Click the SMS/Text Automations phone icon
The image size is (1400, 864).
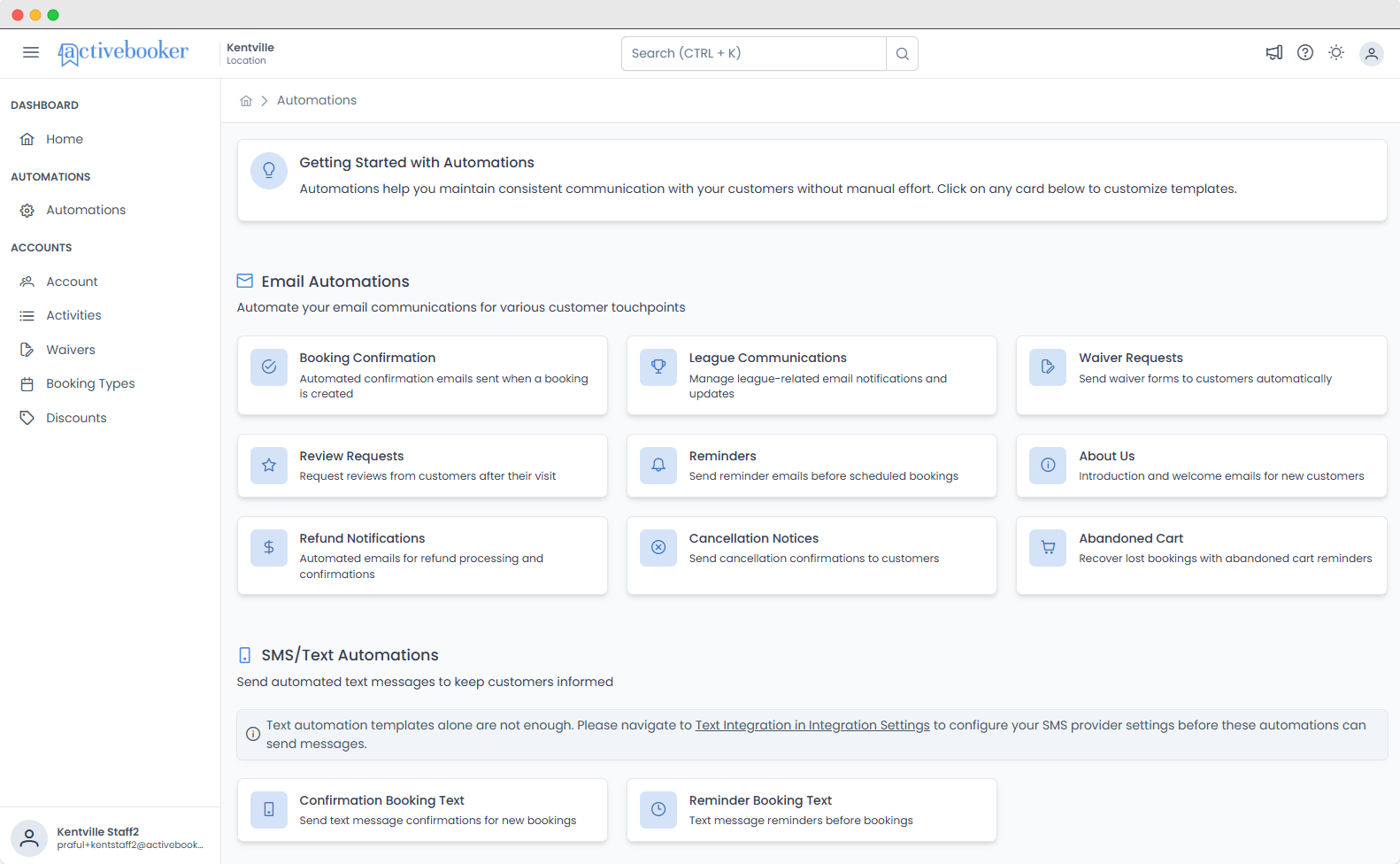(245, 655)
